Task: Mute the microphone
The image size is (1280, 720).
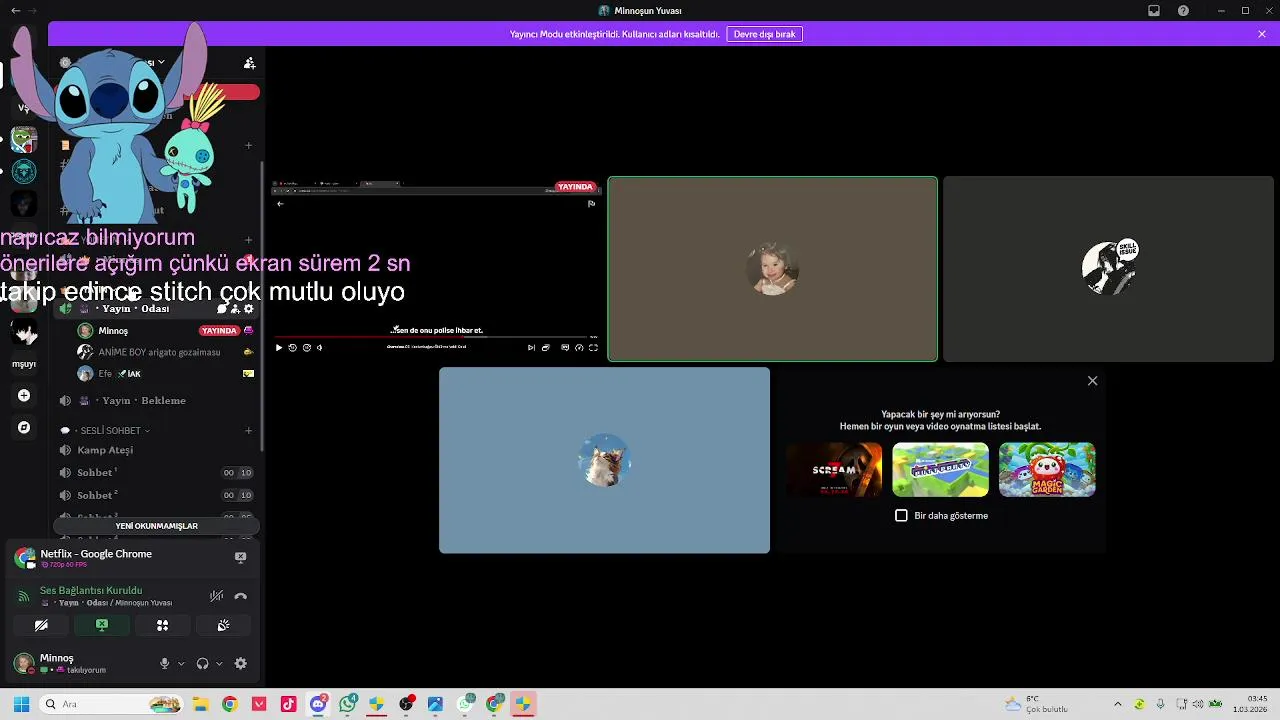Action: (164, 663)
